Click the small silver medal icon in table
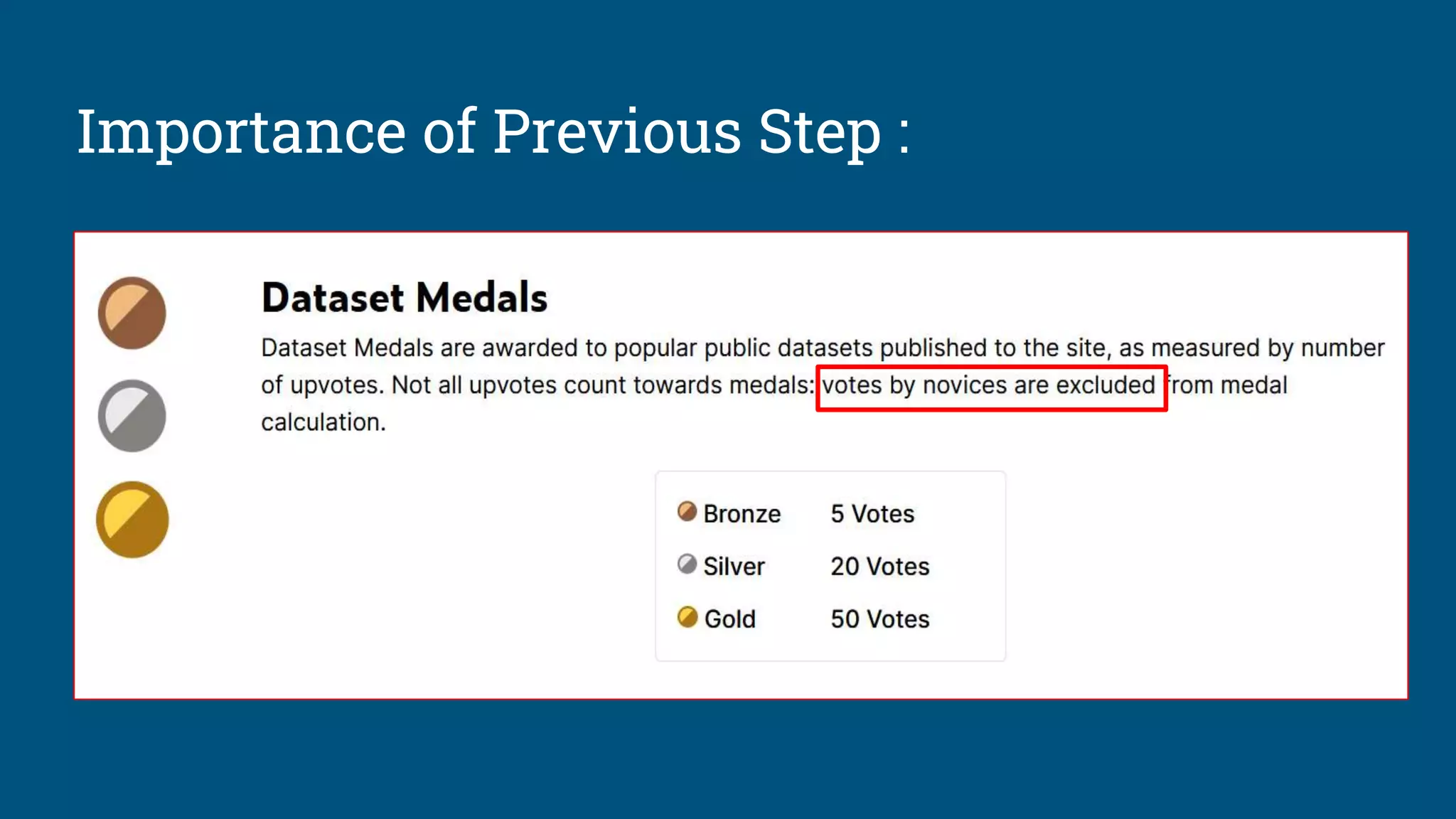Screen dimensions: 1456x819 [687, 564]
